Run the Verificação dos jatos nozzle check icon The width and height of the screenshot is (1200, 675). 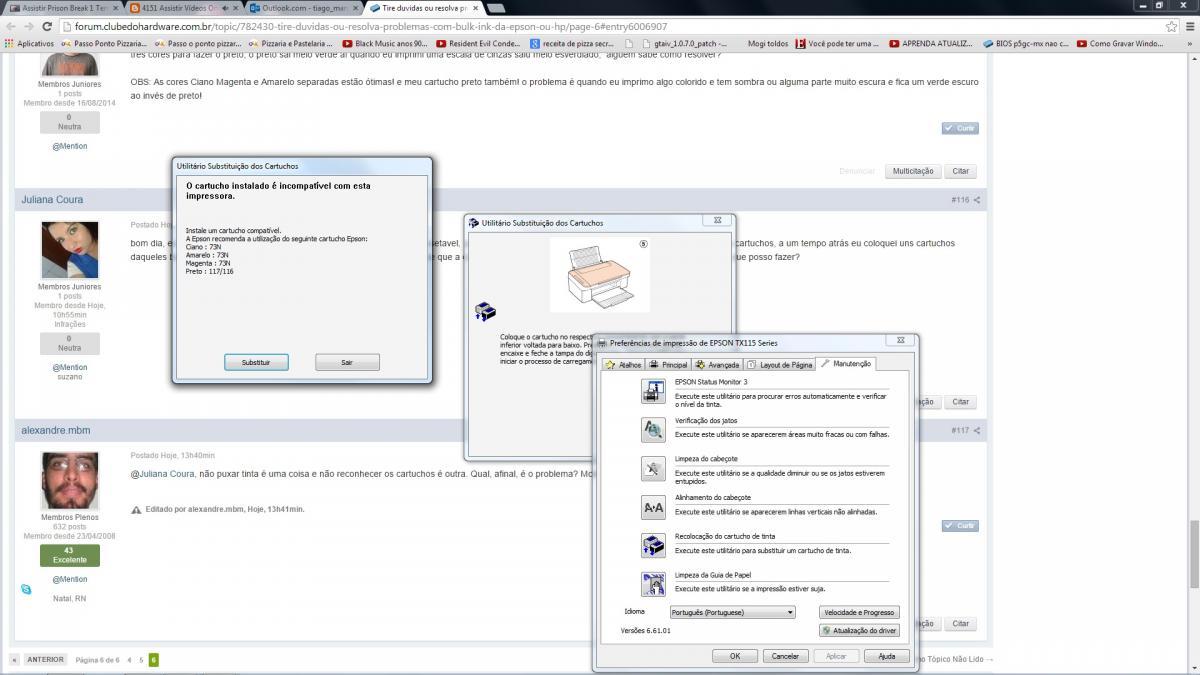coord(653,430)
